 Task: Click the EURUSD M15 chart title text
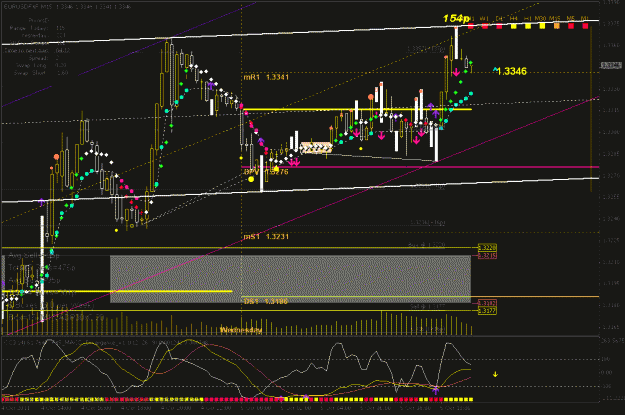67,7
